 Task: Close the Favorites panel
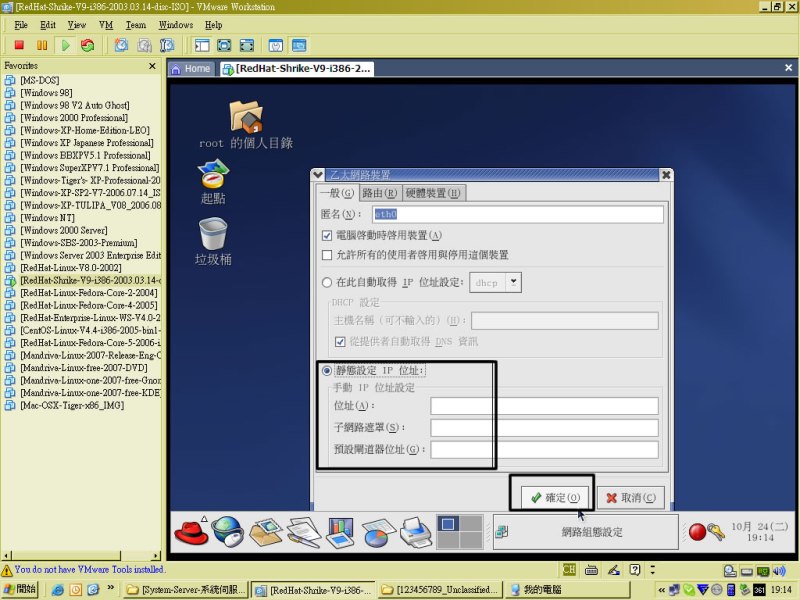pyautogui.click(x=152, y=66)
